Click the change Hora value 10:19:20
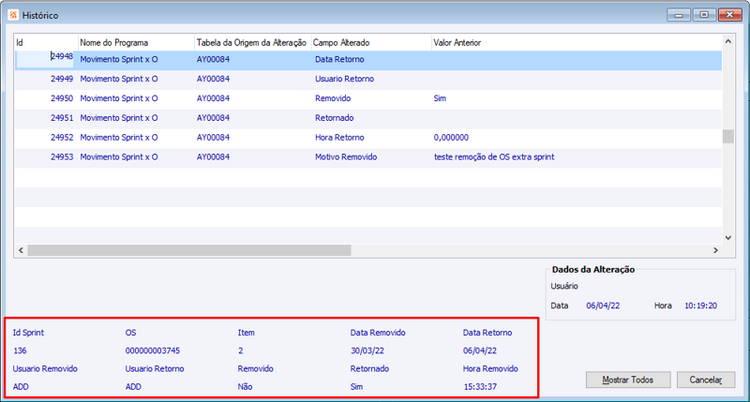 click(x=701, y=305)
